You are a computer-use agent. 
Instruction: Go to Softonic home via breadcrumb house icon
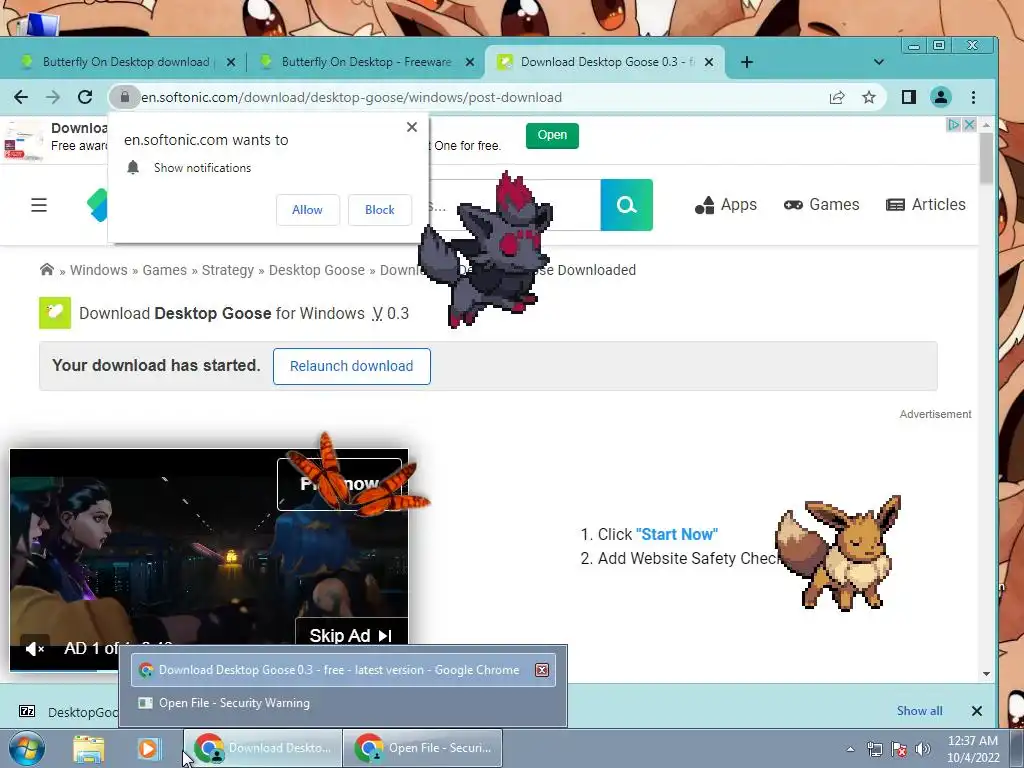pos(47,270)
